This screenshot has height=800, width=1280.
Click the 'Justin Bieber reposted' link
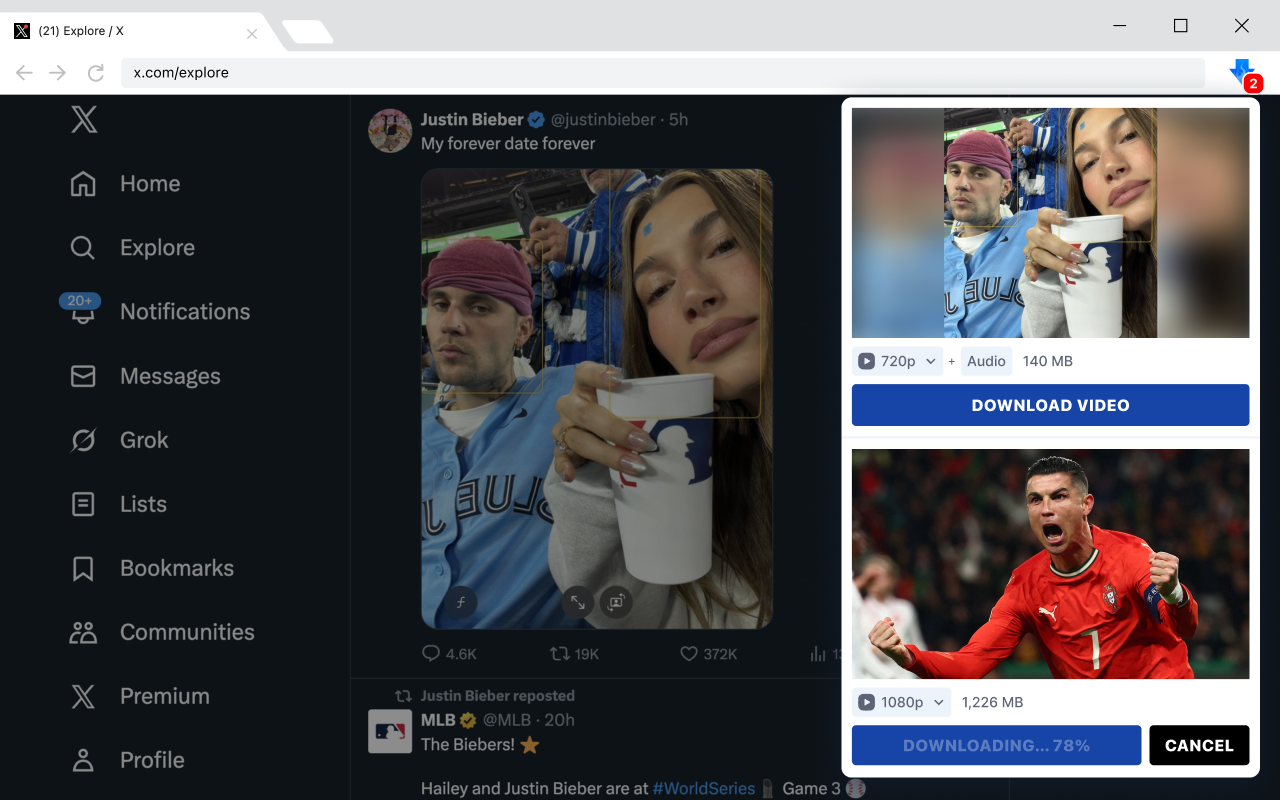[498, 696]
